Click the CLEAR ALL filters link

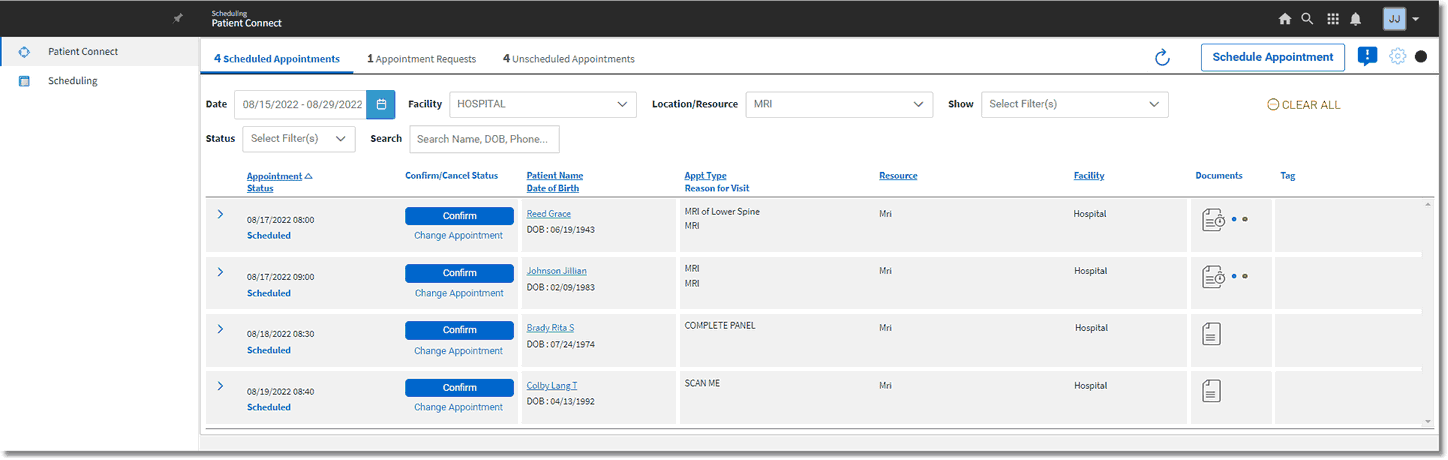coord(1304,105)
